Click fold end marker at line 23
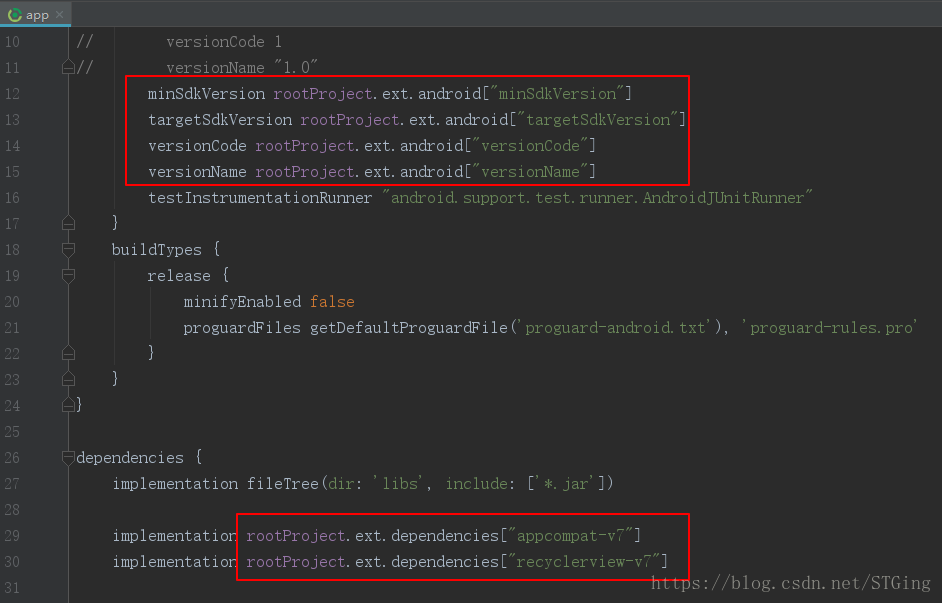This screenshot has width=942, height=603. point(68,379)
